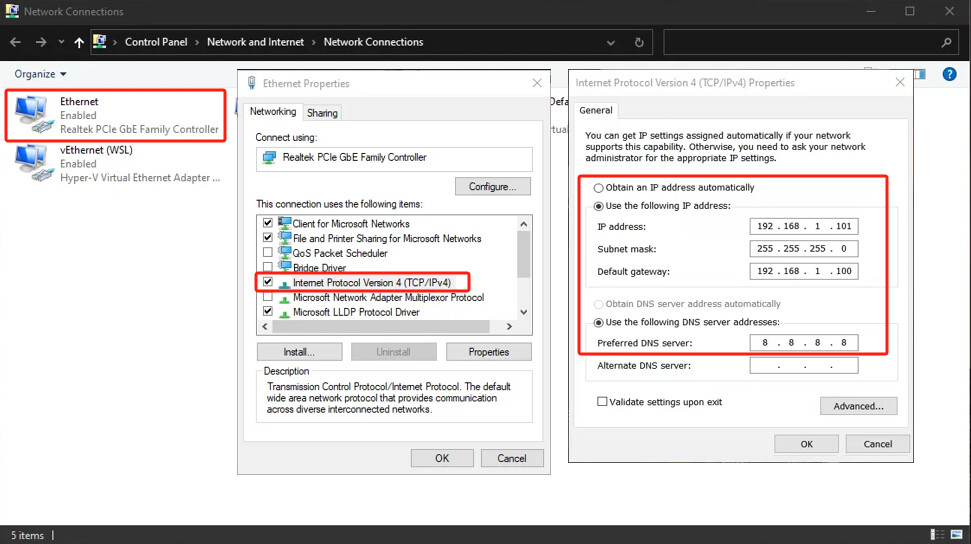Go up one folder level arrow
Viewport: 971px width, 544px height.
[79, 42]
